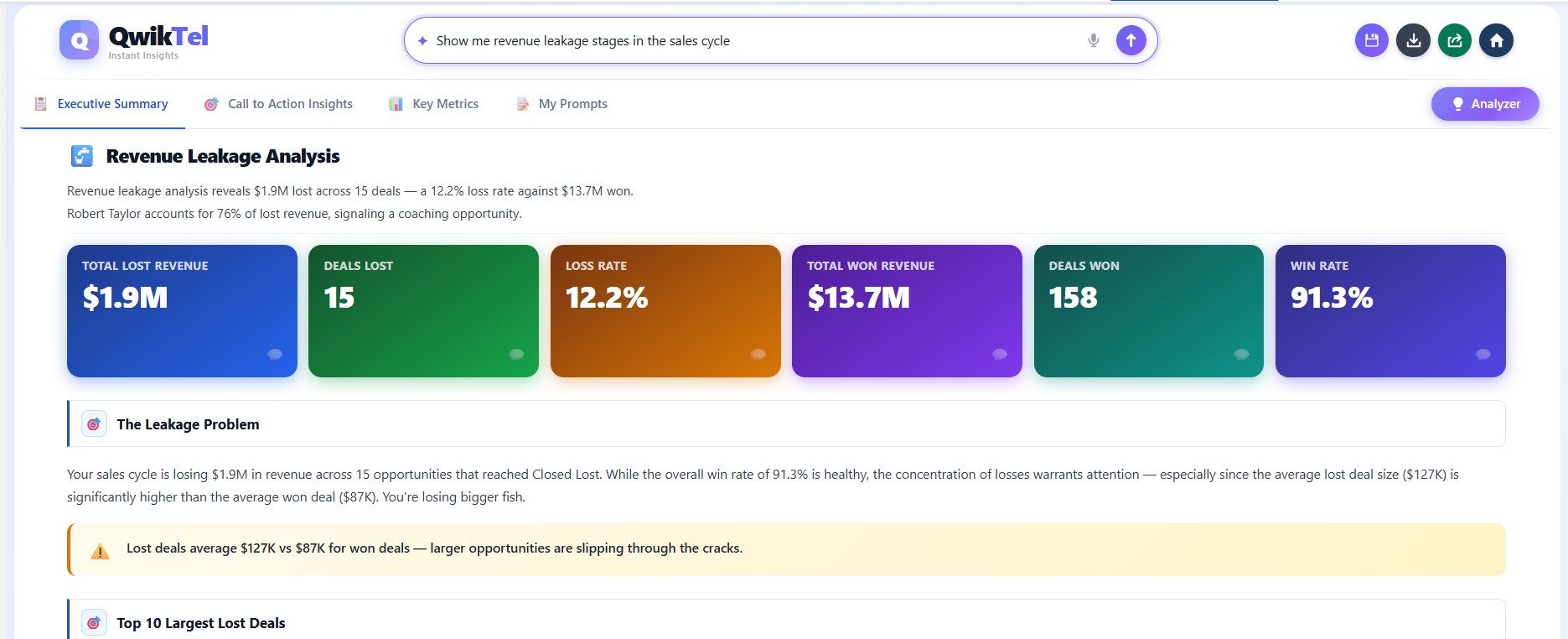Open the Executive Summary tab
This screenshot has height=639, width=1568.
[x=102, y=104]
